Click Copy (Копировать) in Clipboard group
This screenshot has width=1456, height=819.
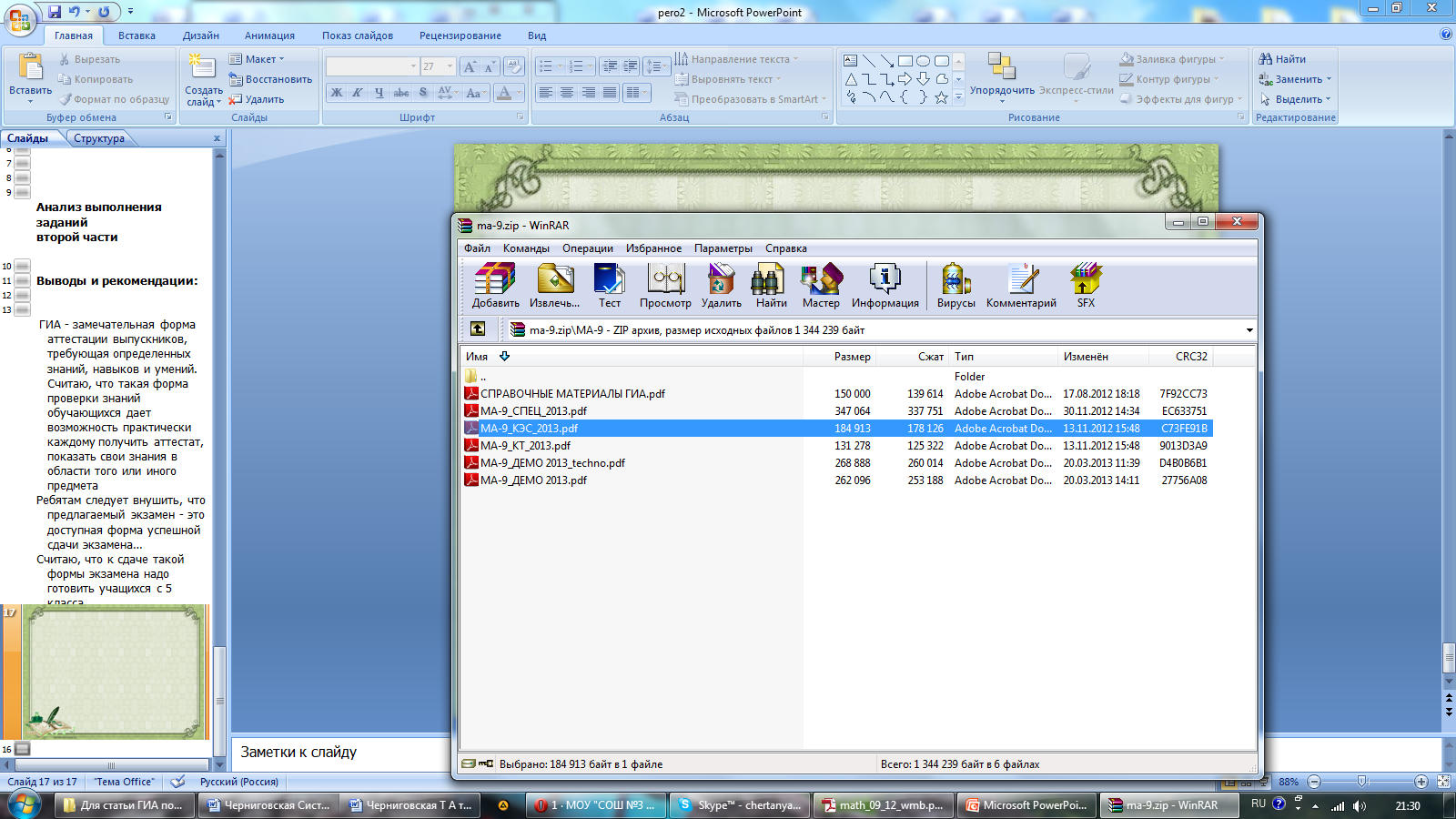click(x=96, y=79)
